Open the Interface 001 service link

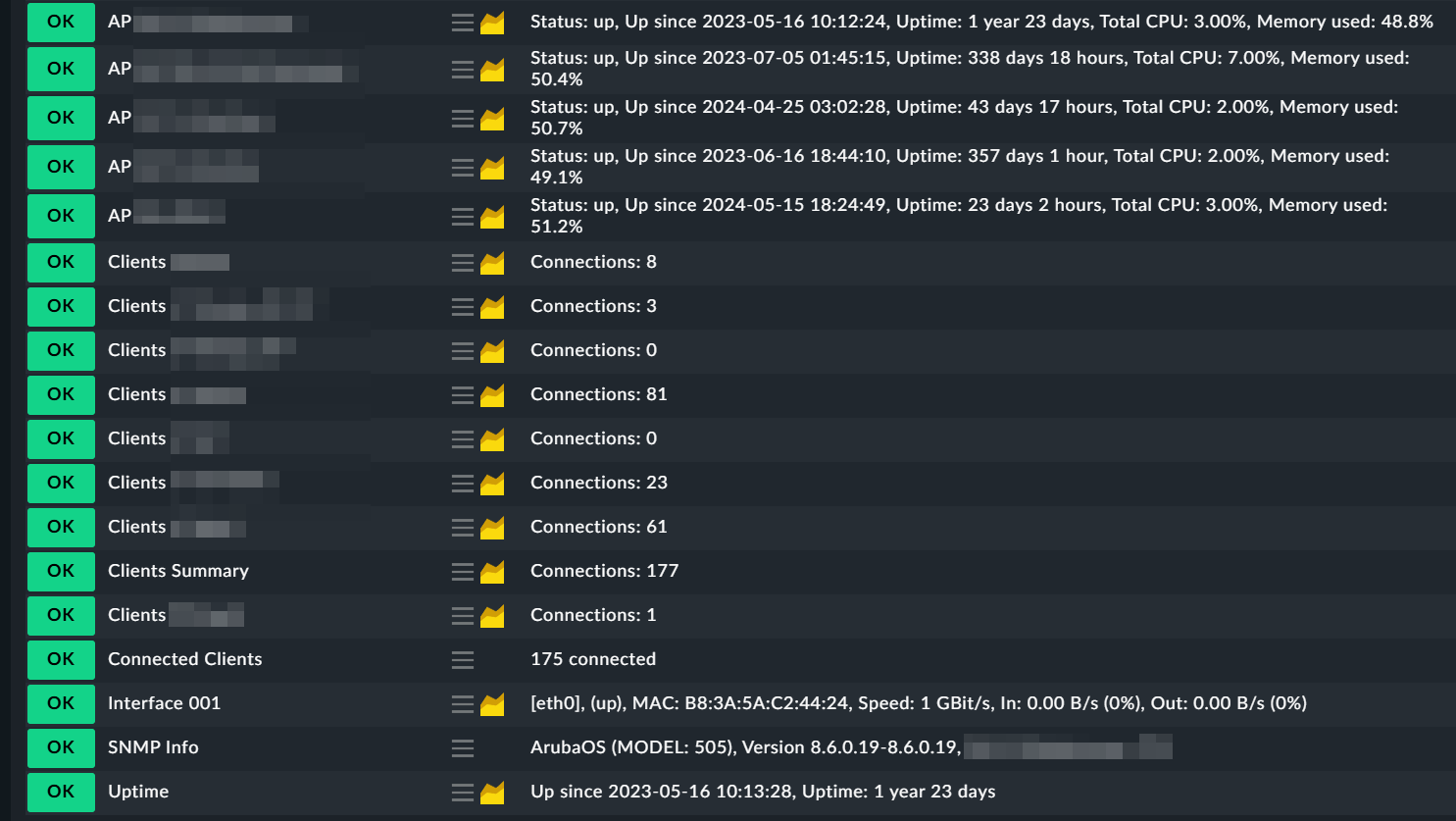[164, 703]
